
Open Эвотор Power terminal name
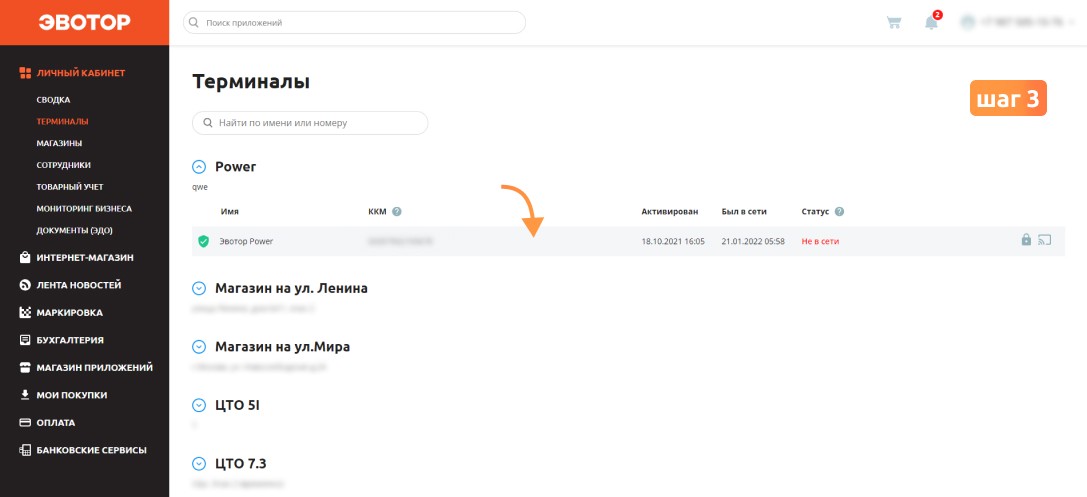point(246,241)
